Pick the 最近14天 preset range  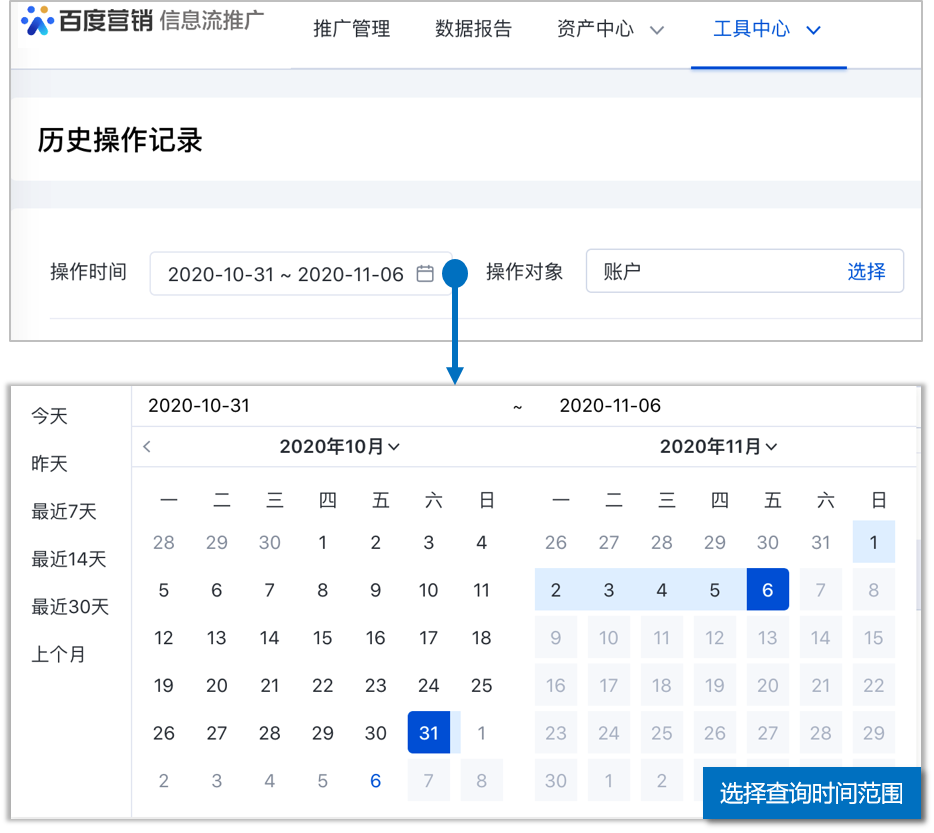pyautogui.click(x=68, y=559)
